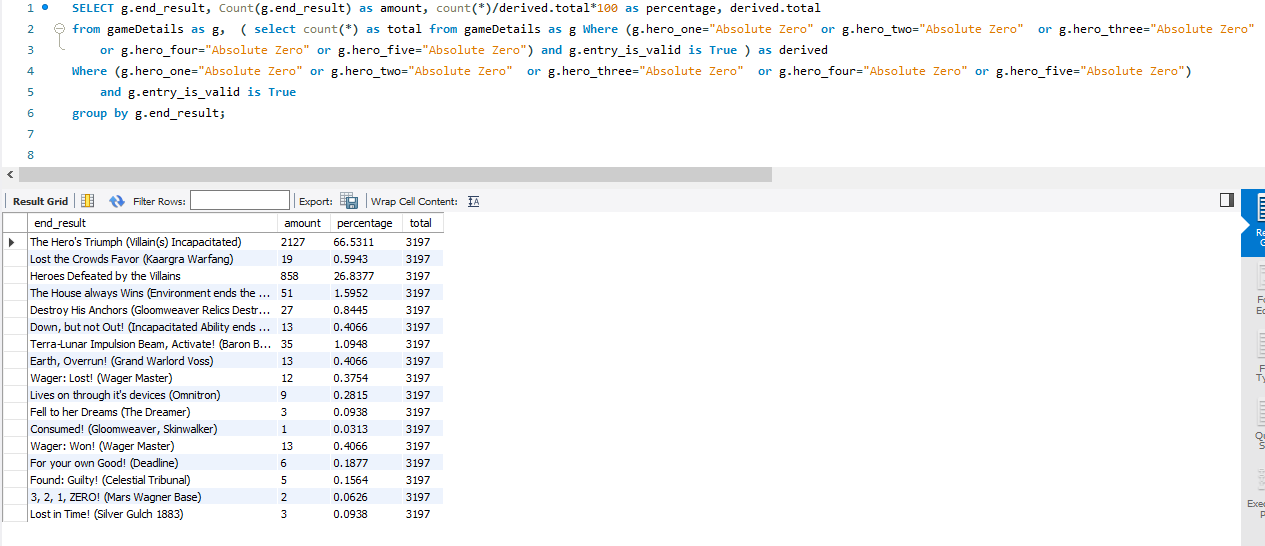Toggle the Wrap Cell Content icon
The width and height of the screenshot is (1265, 546).
474,201
